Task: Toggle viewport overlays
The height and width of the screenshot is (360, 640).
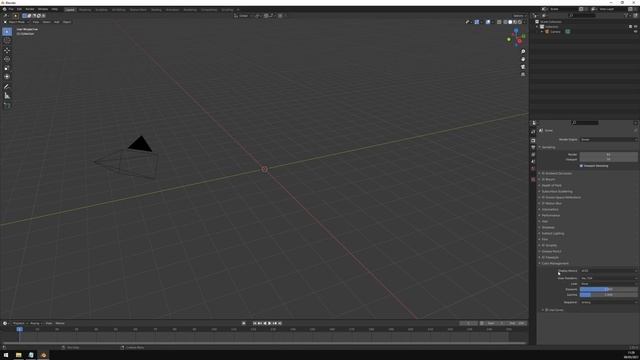Action: pyautogui.click(x=488, y=22)
